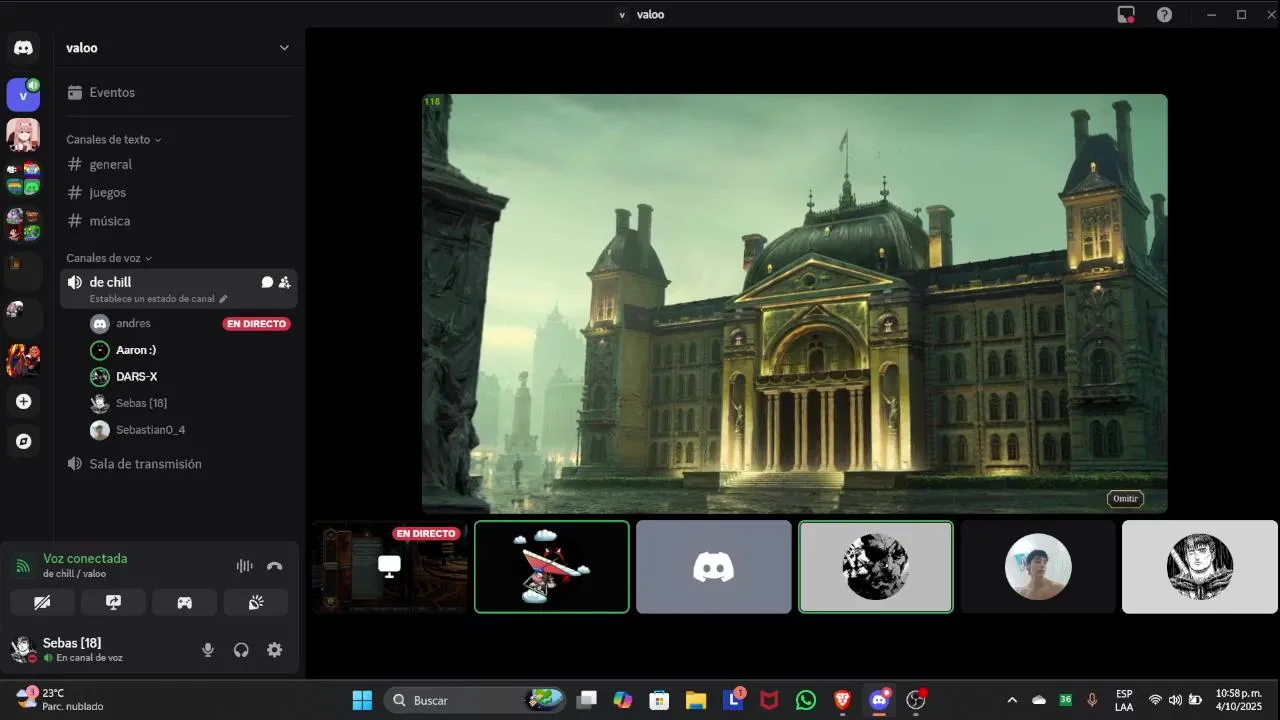Open the soundboard icon
The height and width of the screenshot is (720, 1280).
[256, 602]
